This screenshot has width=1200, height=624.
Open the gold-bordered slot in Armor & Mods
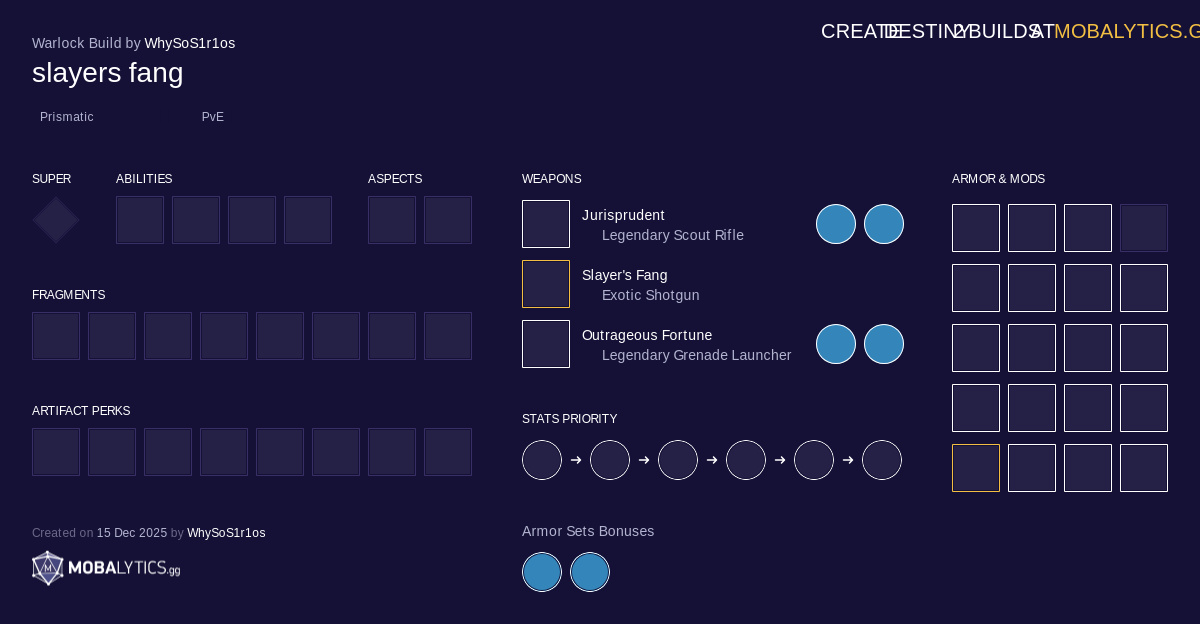click(x=976, y=468)
